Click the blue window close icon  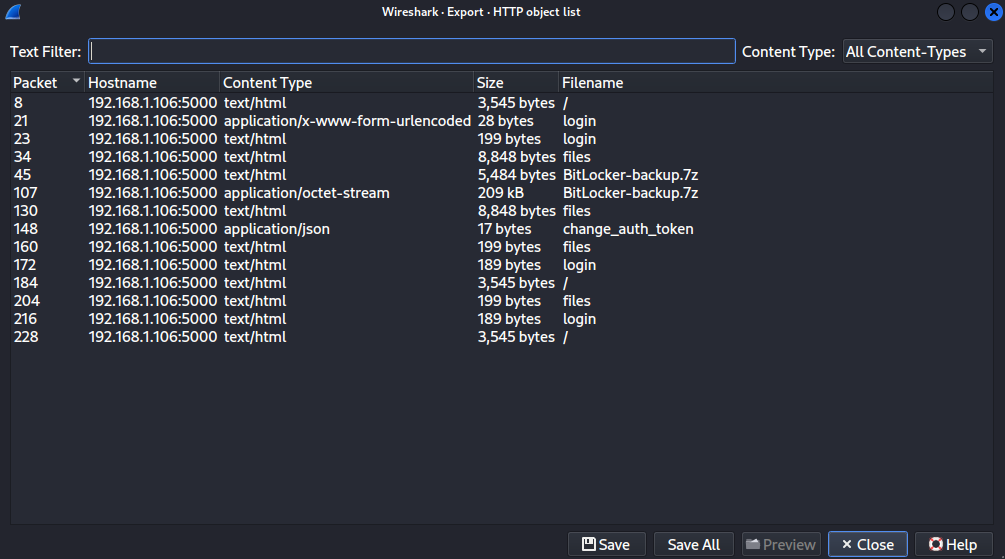tap(993, 12)
